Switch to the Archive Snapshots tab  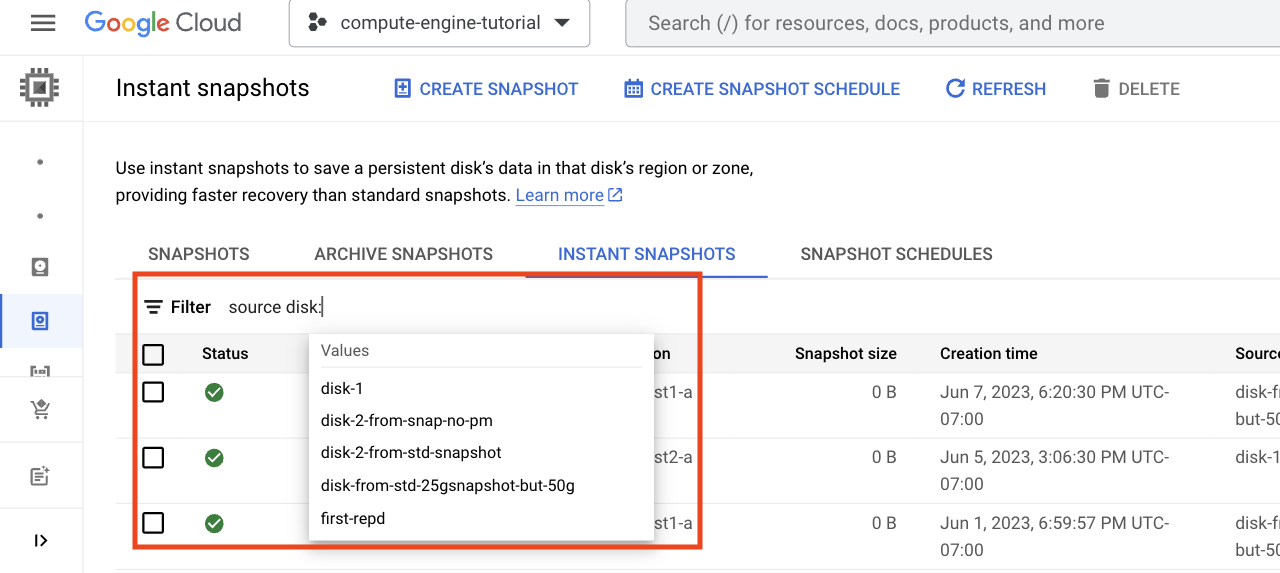(403, 254)
